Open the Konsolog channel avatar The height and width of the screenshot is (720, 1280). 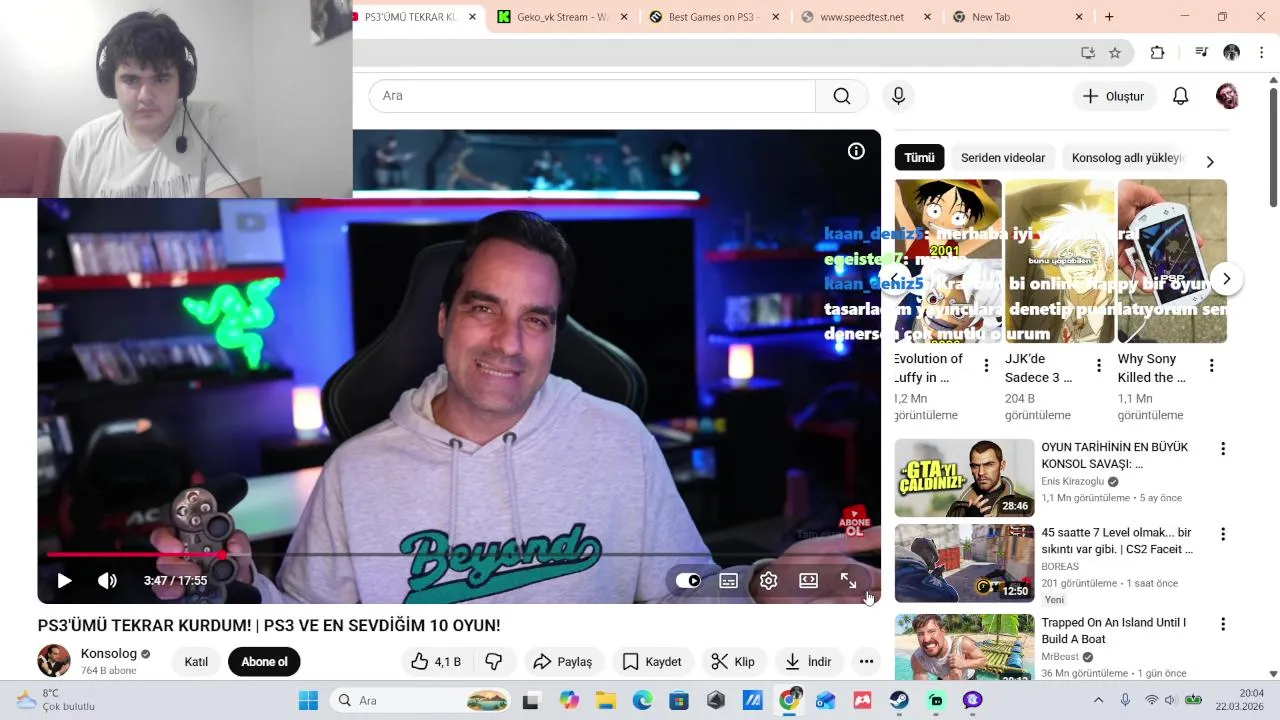pyautogui.click(x=54, y=661)
